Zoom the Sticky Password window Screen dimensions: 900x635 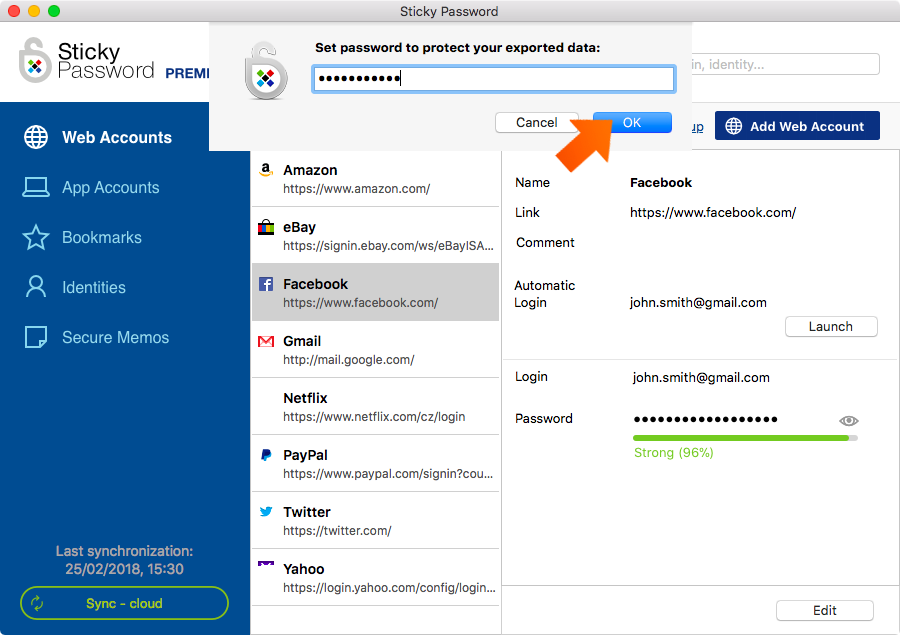54,11
